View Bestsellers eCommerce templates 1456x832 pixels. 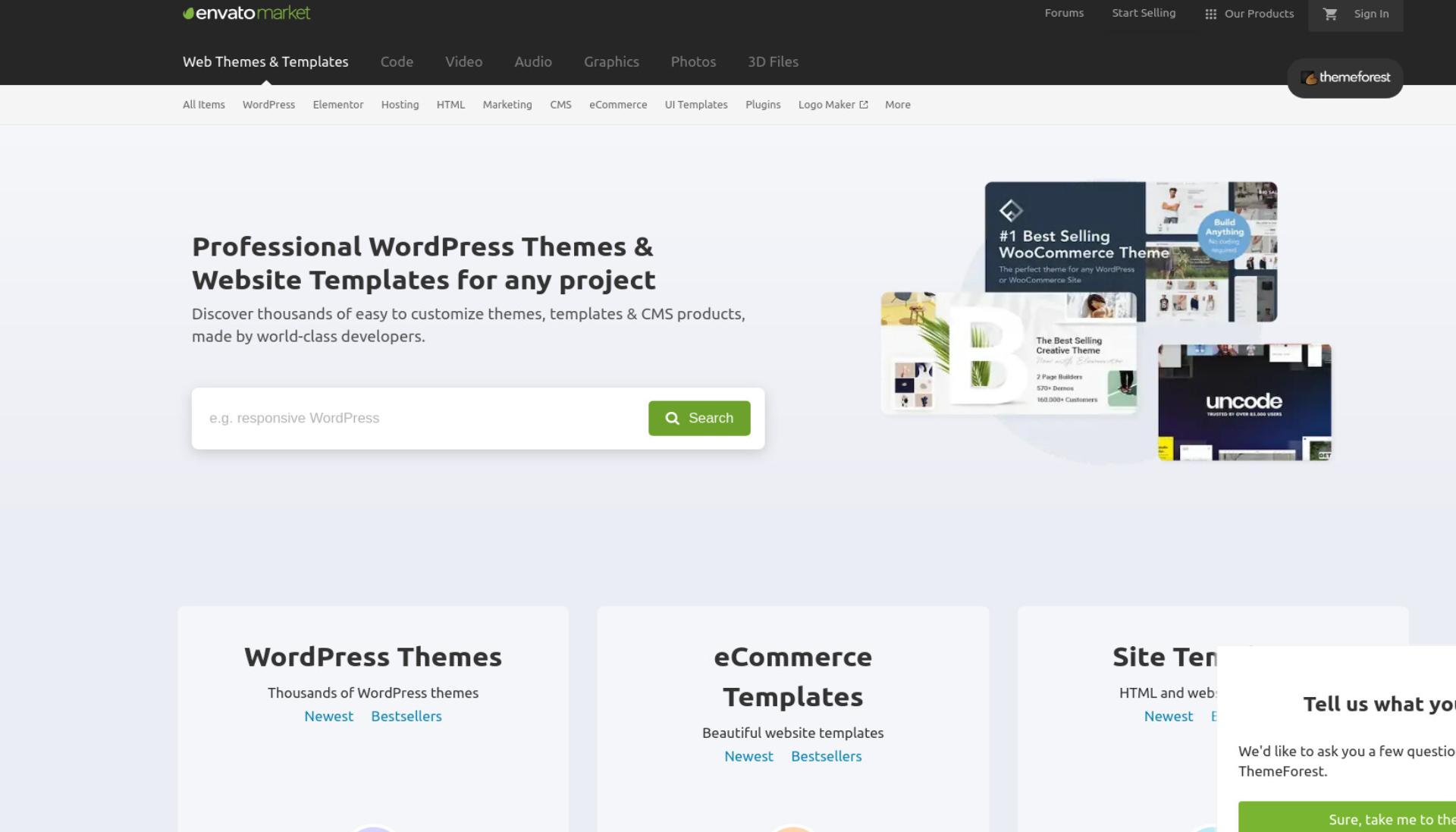827,756
